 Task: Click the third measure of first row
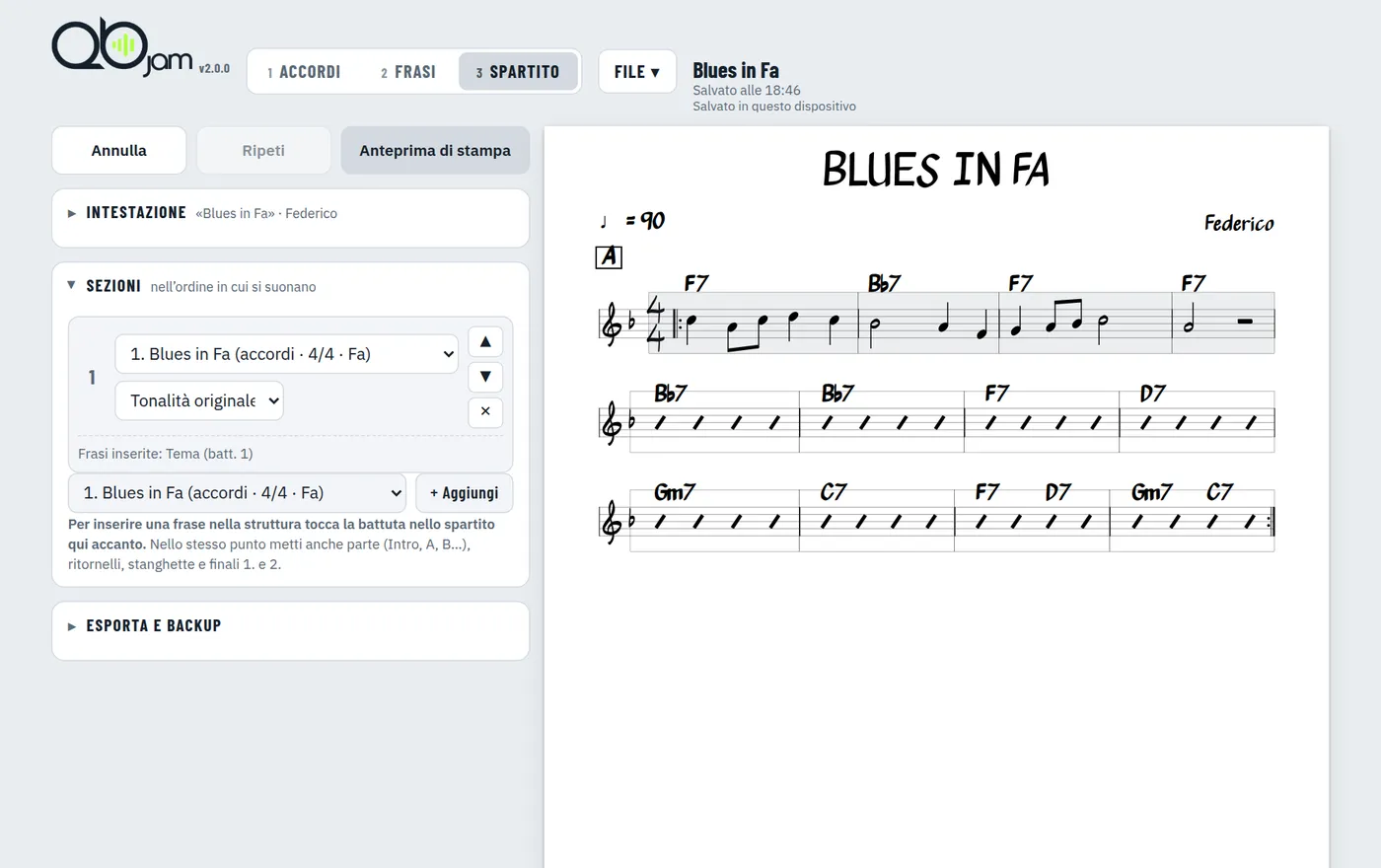point(1085,323)
